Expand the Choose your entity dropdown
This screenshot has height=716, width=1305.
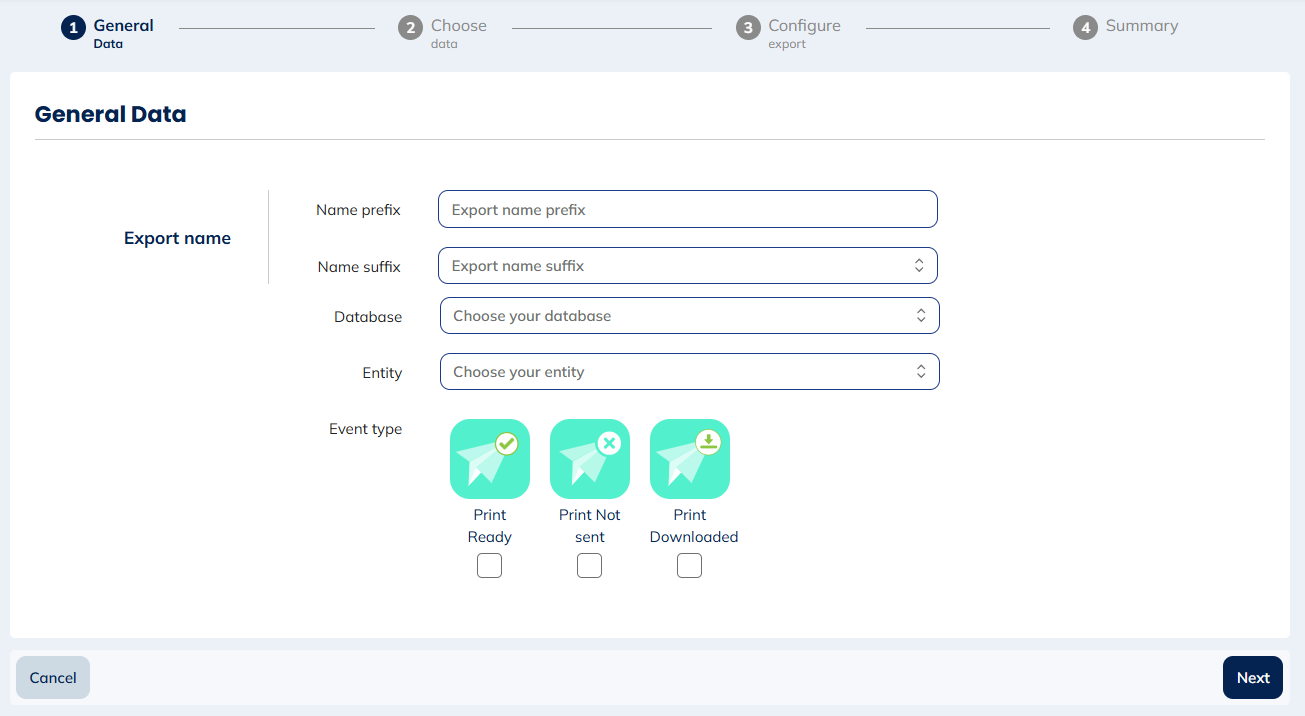pos(689,371)
